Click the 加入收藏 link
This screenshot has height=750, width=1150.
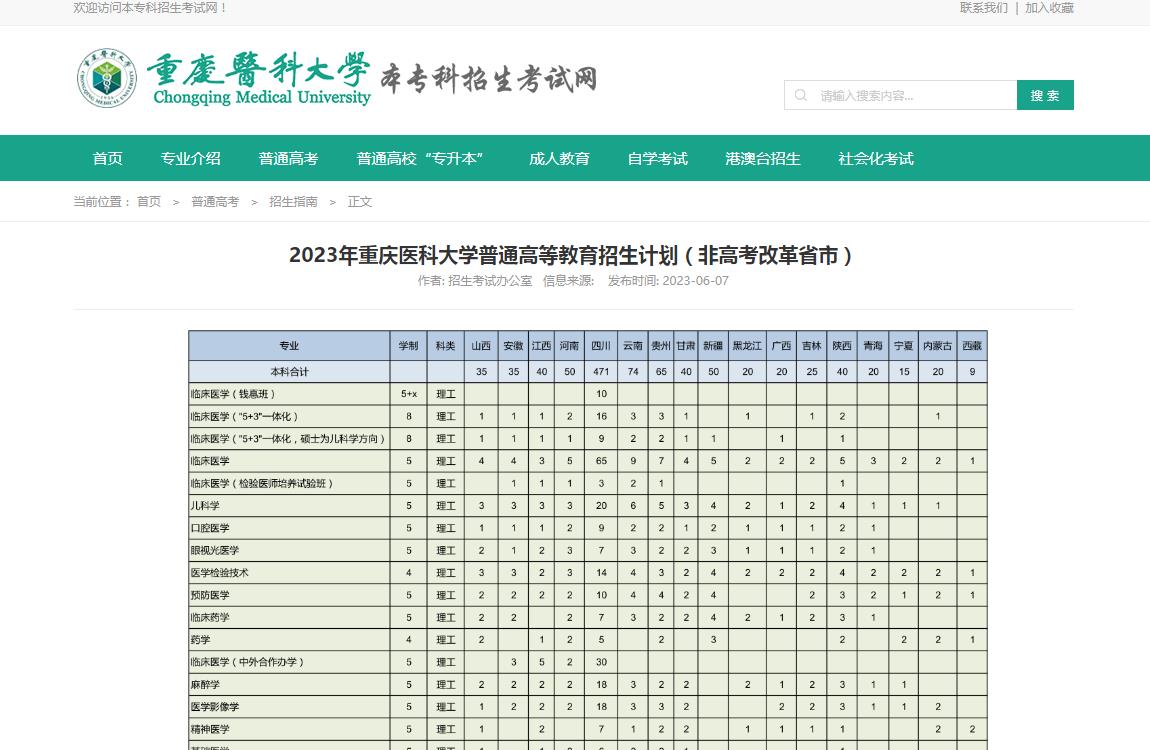pos(1049,7)
